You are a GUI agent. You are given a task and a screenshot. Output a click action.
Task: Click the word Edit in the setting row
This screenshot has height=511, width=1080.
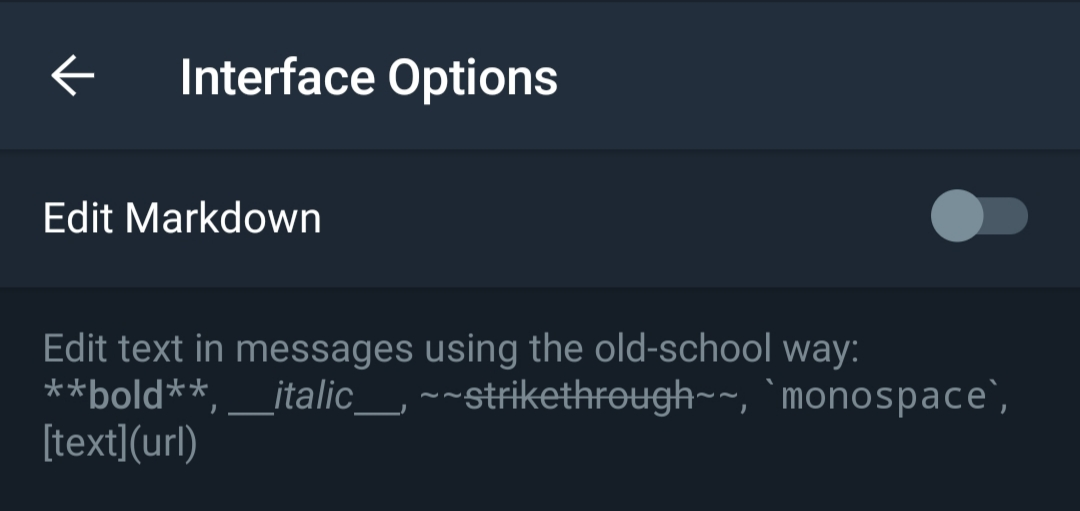coord(79,218)
